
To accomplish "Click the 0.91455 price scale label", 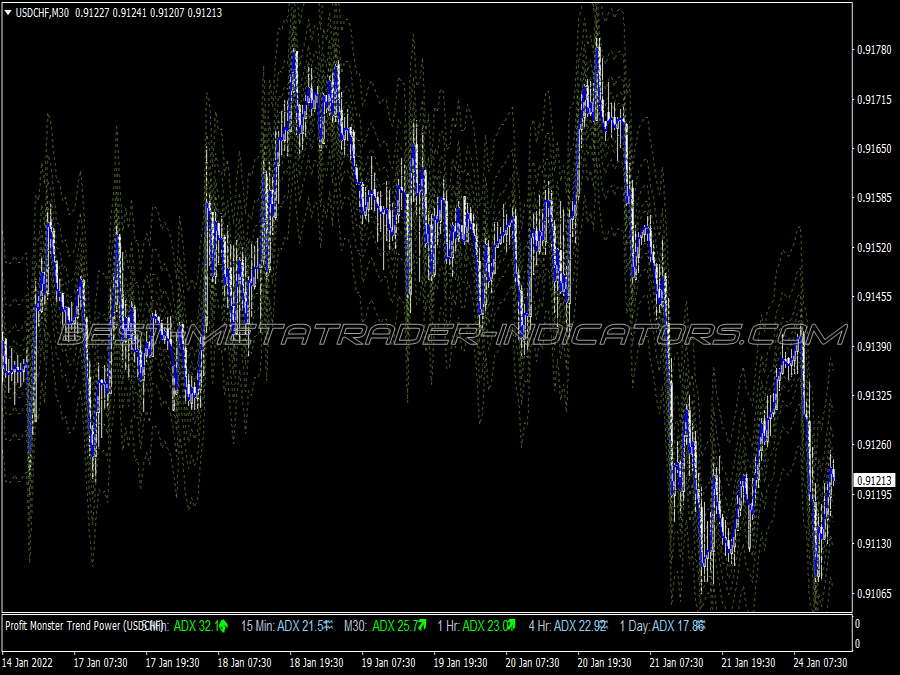I will (874, 297).
